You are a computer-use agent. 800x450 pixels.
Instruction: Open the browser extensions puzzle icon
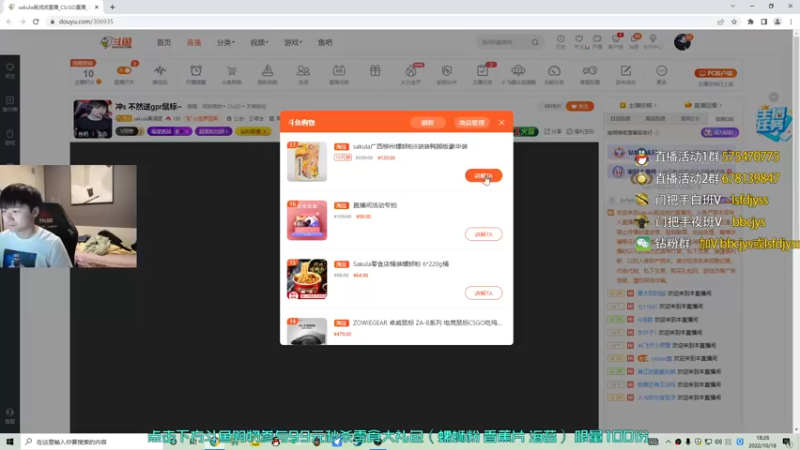(750, 21)
